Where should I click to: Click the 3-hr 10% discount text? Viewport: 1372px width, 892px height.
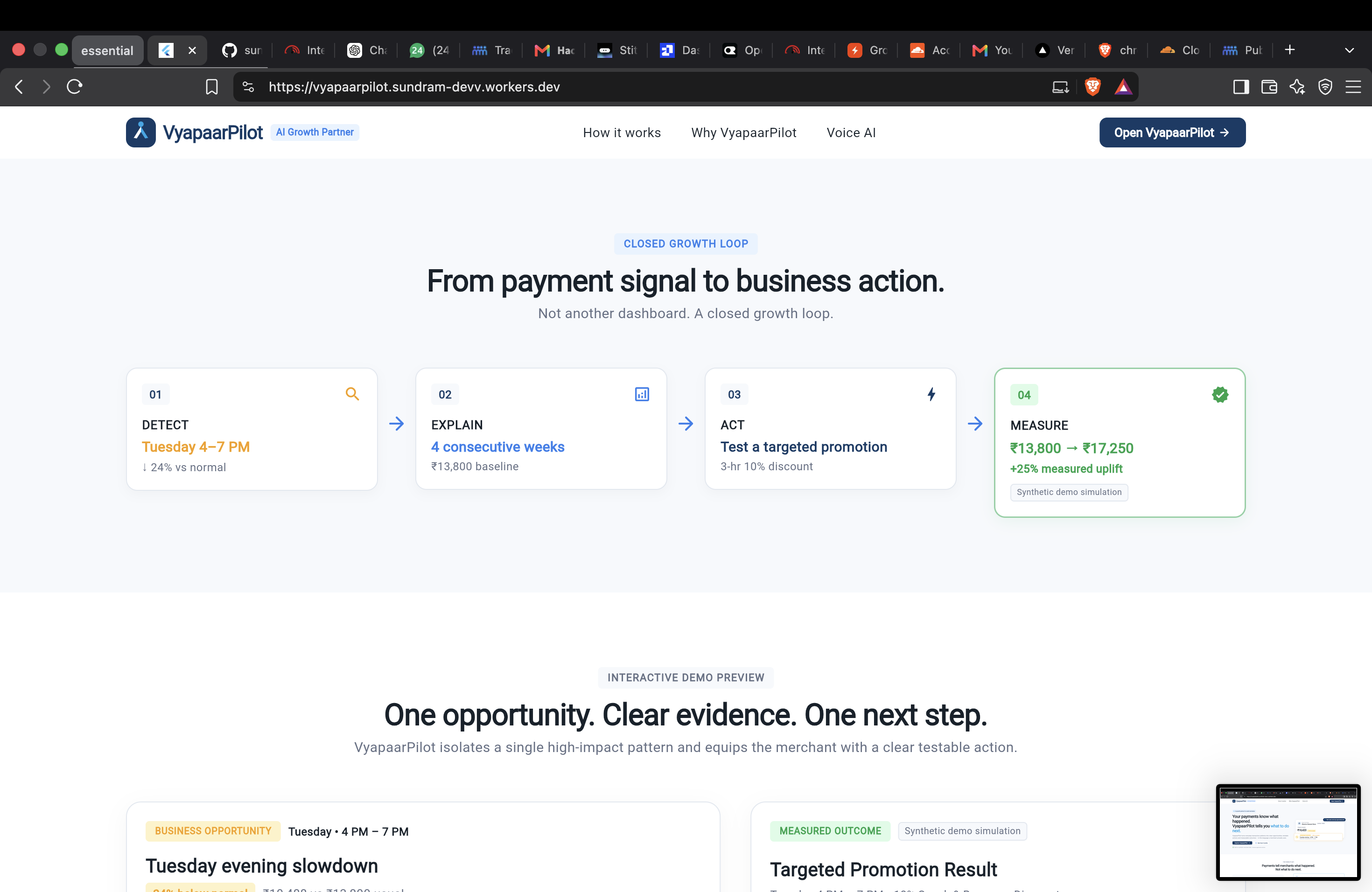coord(766,467)
